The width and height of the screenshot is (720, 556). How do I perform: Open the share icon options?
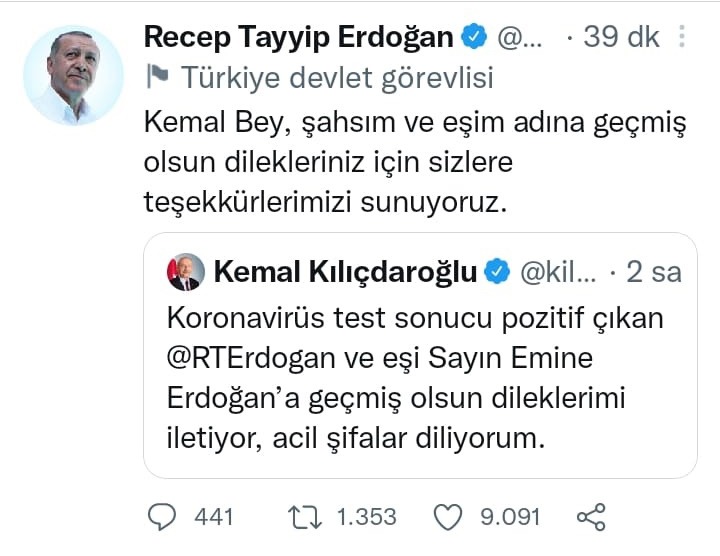coord(591,516)
